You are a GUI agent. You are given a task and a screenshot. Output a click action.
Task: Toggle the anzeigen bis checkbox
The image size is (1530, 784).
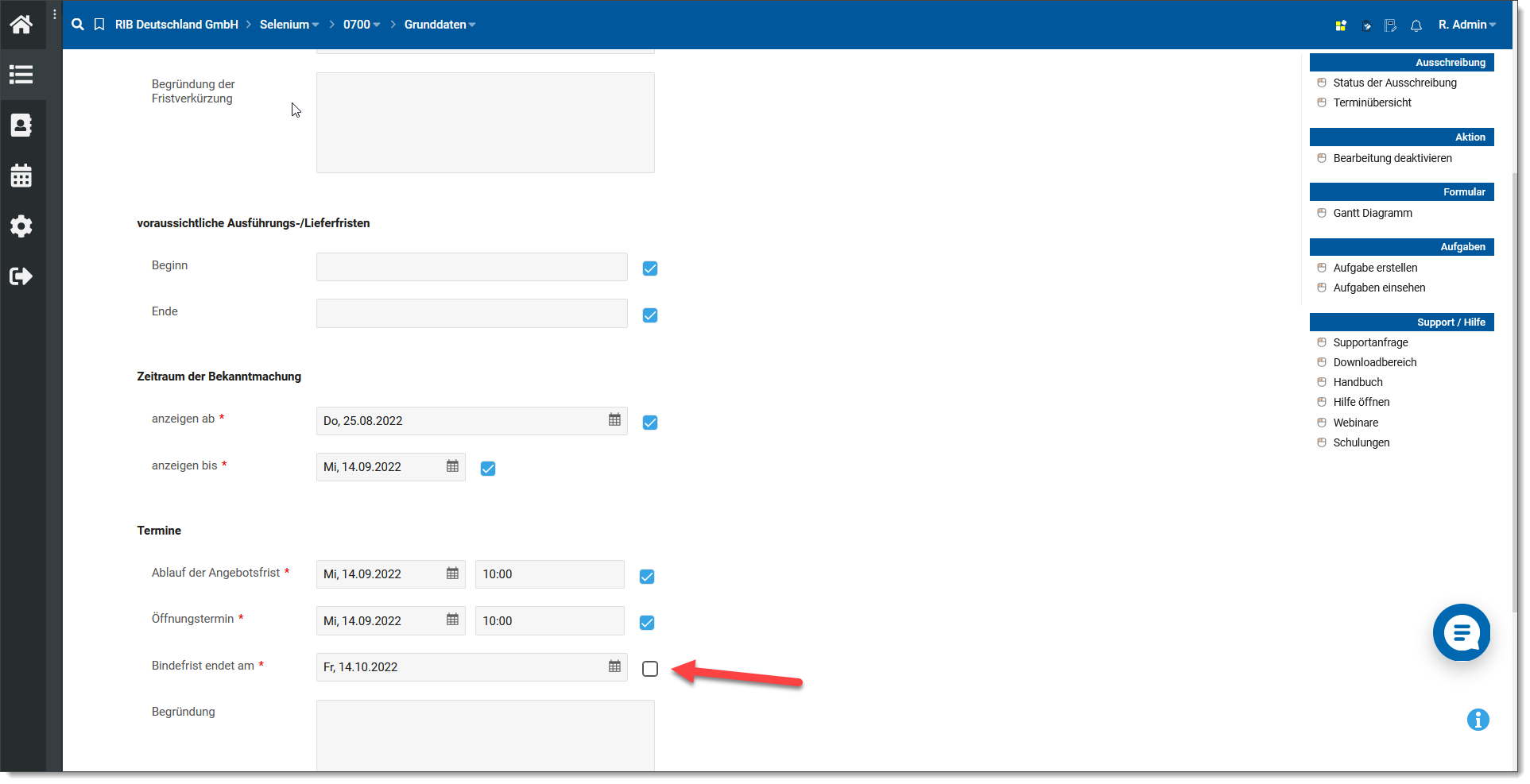click(488, 469)
